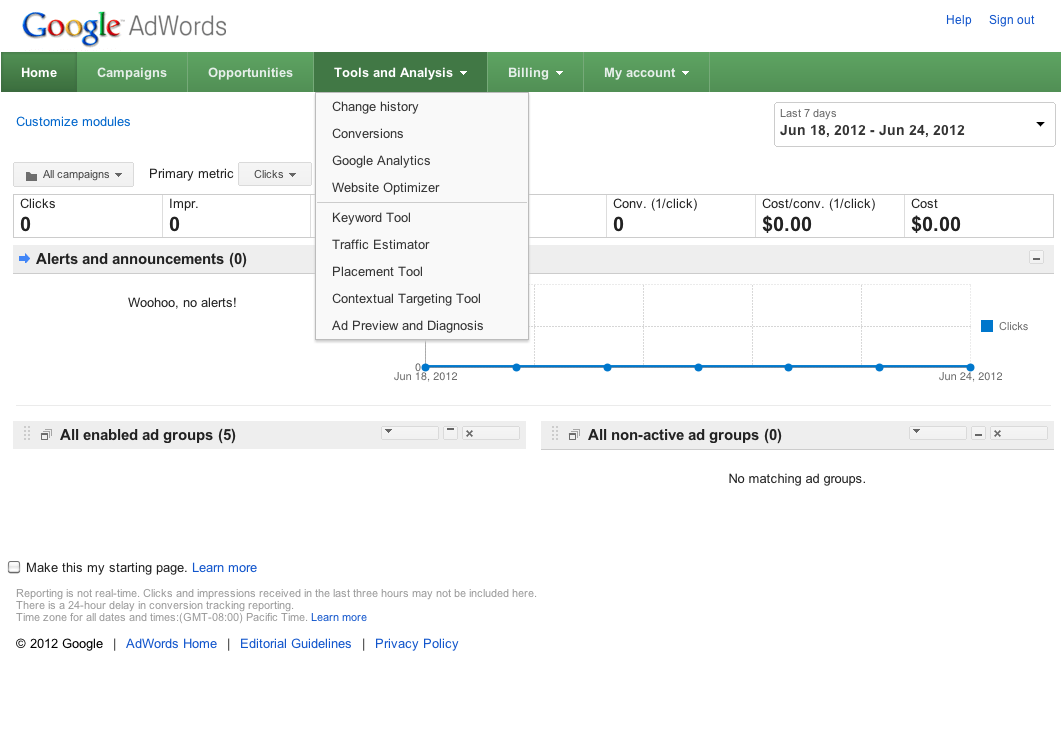Click Learn more after Pacific Time note
The image size is (1062, 747).
[x=339, y=618]
